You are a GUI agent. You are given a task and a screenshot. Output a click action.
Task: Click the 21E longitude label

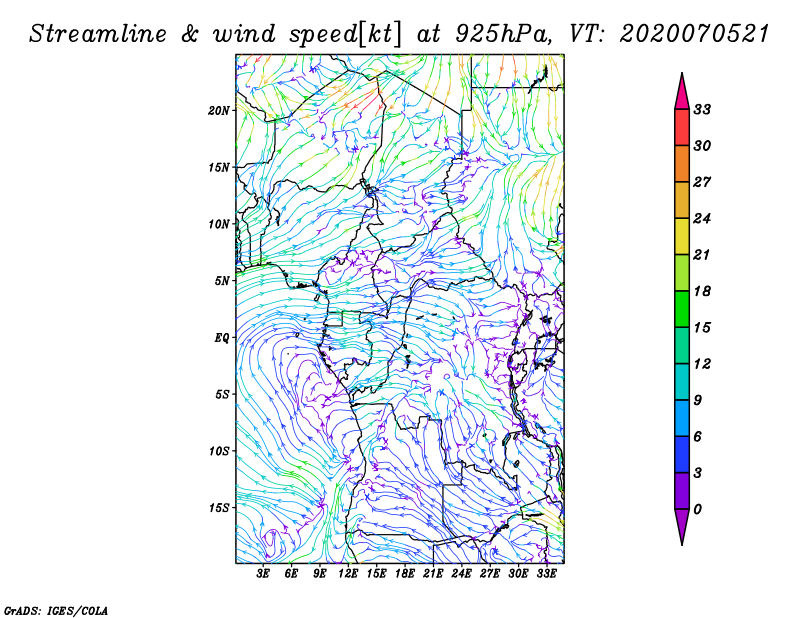pos(433,574)
